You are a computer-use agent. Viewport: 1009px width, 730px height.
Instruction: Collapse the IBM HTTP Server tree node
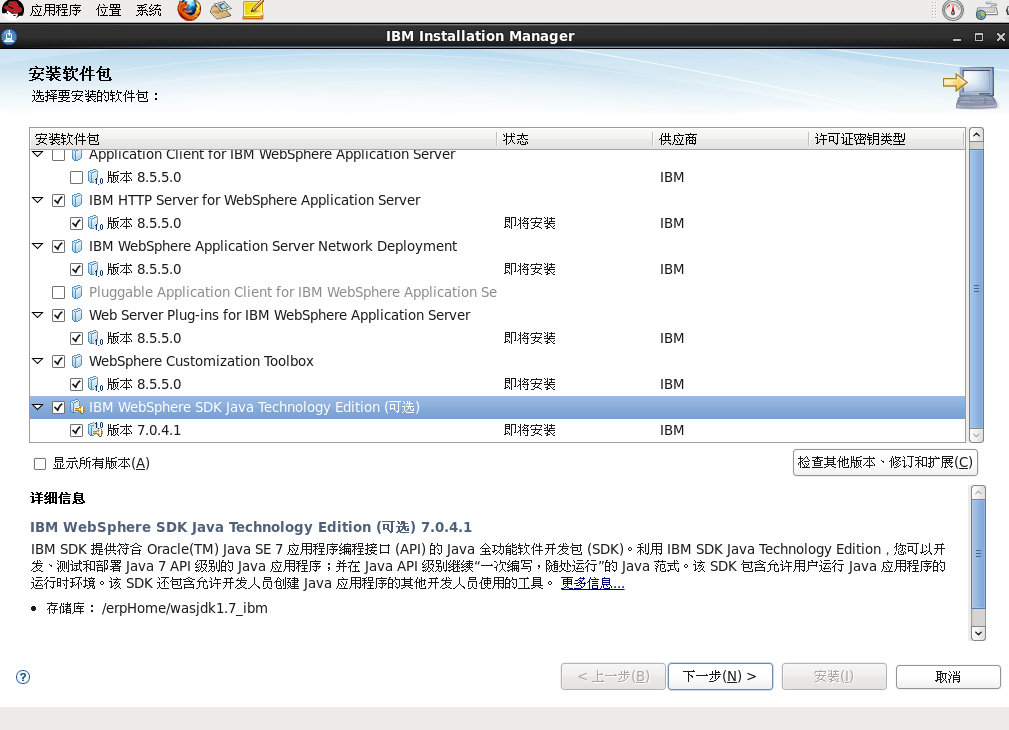click(38, 200)
